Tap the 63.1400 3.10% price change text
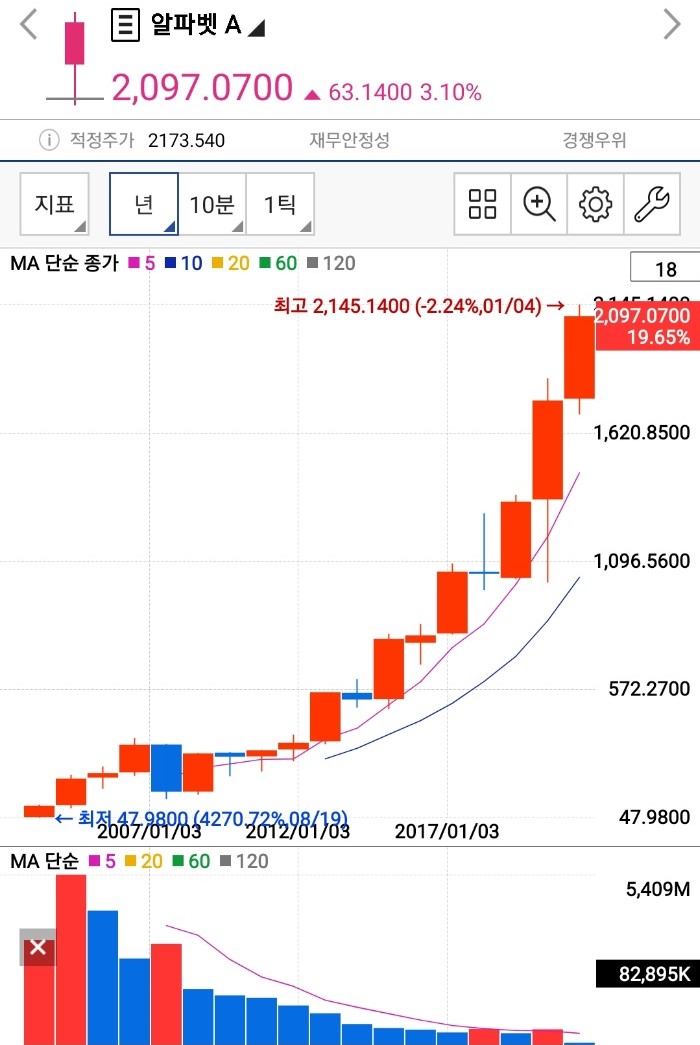Image resolution: width=700 pixels, height=1045 pixels. pos(405,92)
